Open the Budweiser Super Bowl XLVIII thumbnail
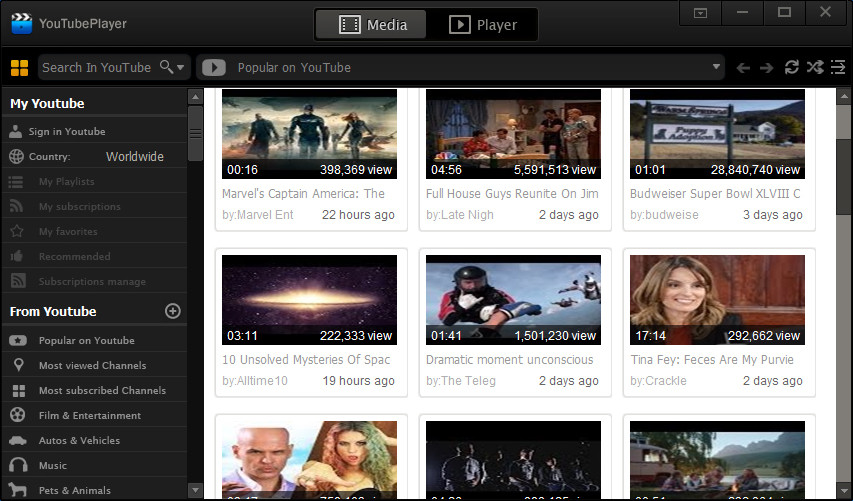 717,134
